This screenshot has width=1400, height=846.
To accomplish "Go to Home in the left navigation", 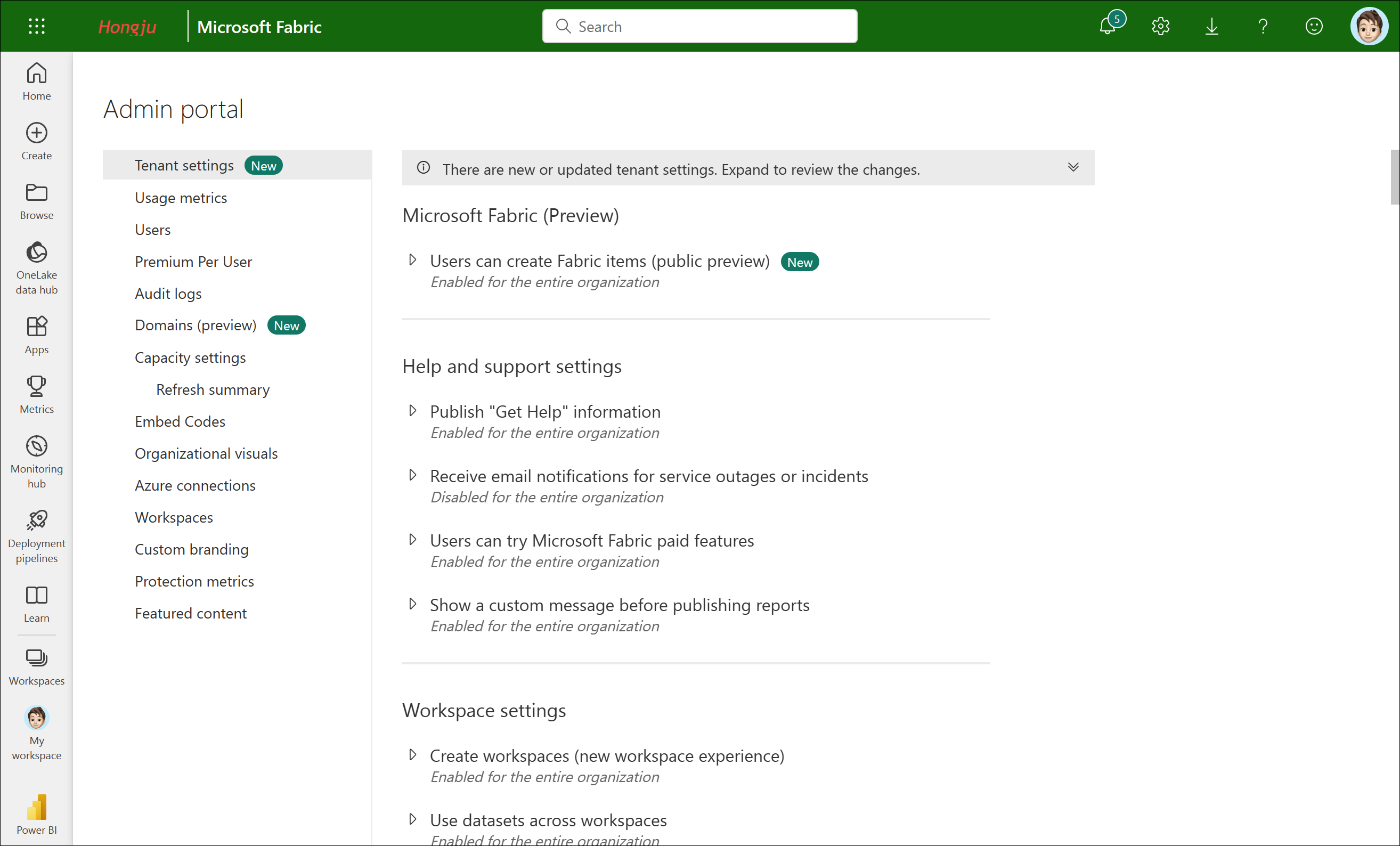I will [x=36, y=82].
